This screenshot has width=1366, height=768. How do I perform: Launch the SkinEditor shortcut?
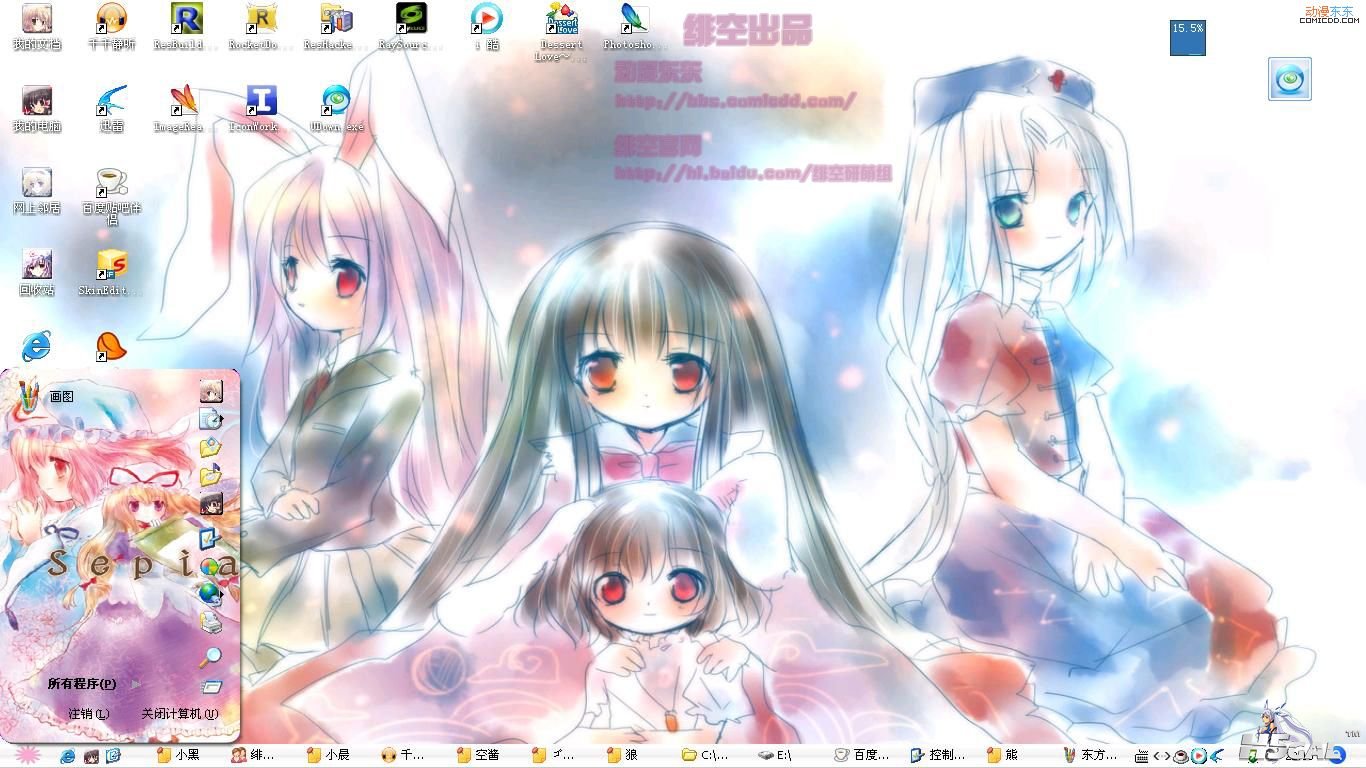pos(111,272)
